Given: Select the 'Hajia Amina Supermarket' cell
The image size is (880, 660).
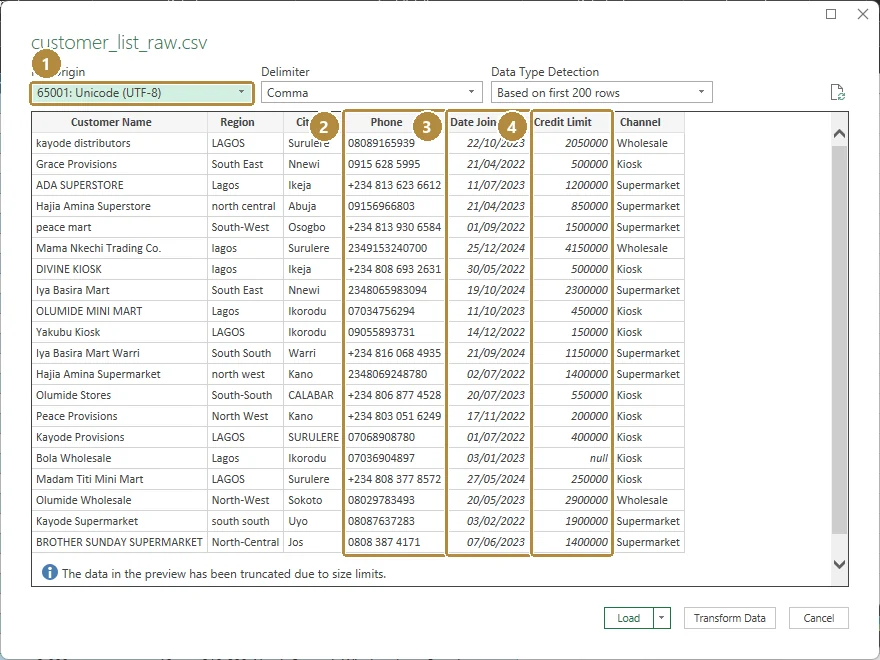Looking at the screenshot, I should click(x=120, y=374).
